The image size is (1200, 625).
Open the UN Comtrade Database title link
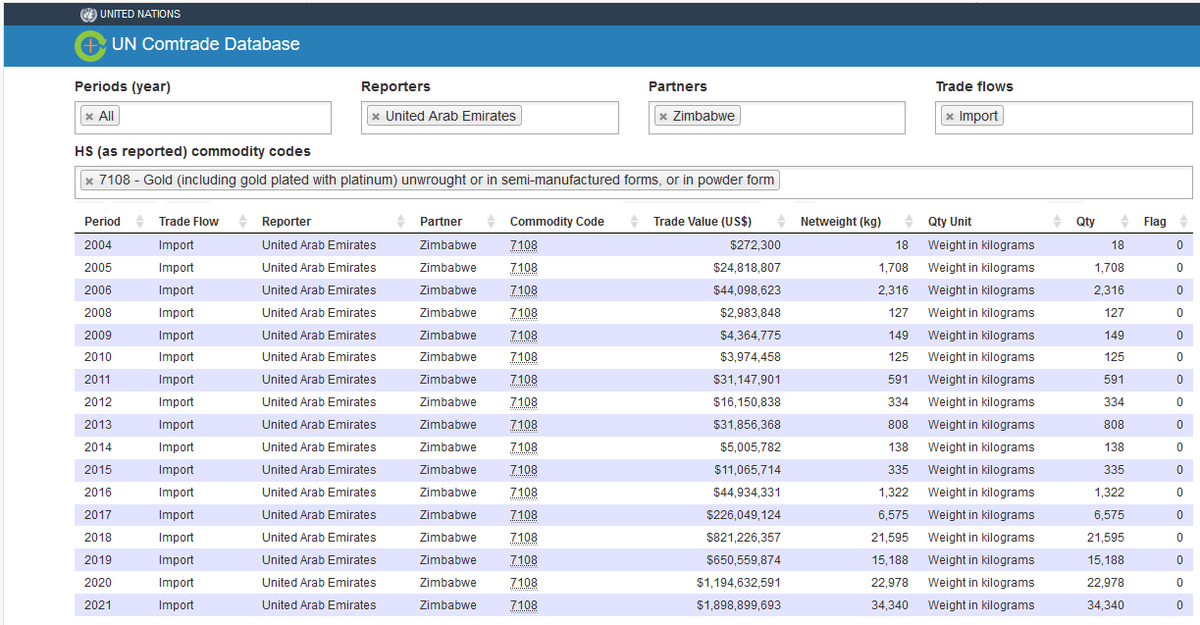[206, 44]
